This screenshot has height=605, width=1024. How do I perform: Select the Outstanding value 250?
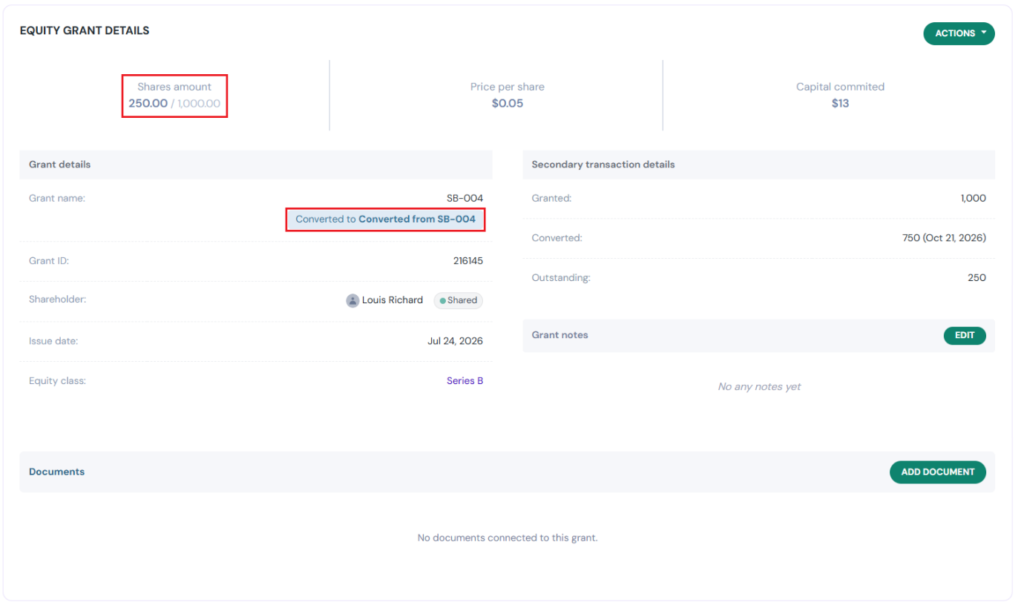[x=976, y=278]
